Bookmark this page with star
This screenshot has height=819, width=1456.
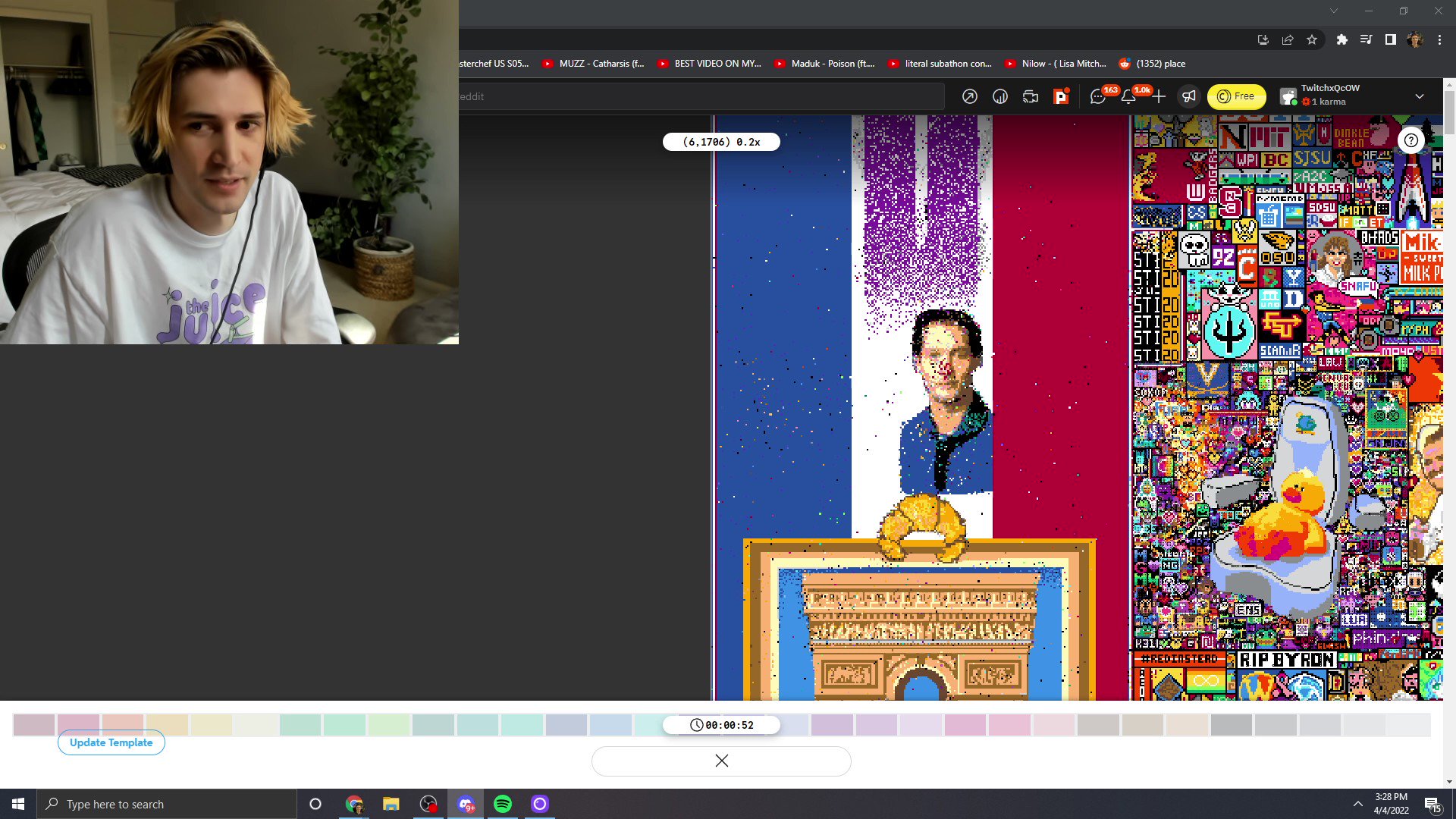click(1312, 39)
